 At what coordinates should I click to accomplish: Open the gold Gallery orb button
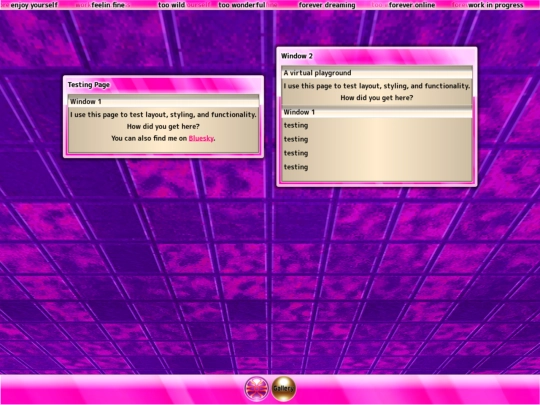283,389
